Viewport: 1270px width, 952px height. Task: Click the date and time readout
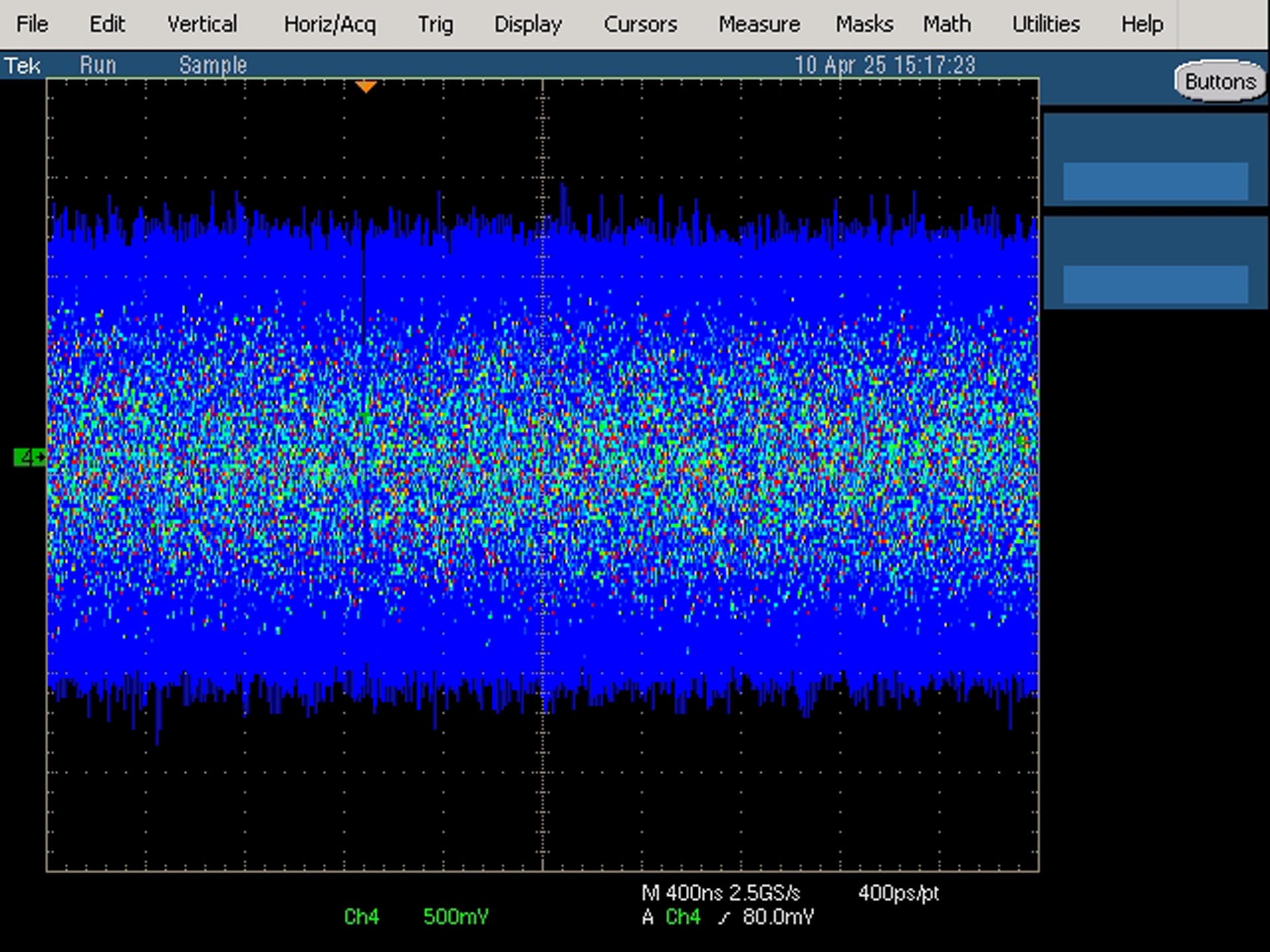[x=884, y=65]
